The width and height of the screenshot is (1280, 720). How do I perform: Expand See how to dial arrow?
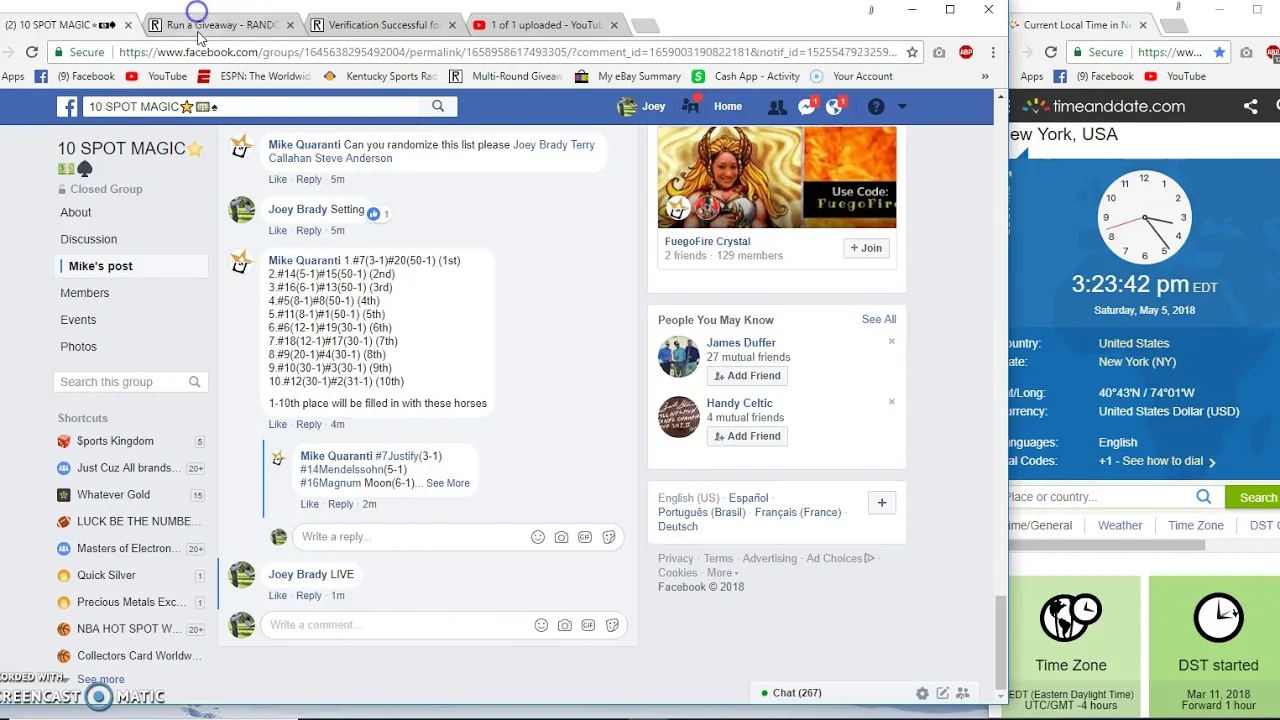pos(1212,462)
